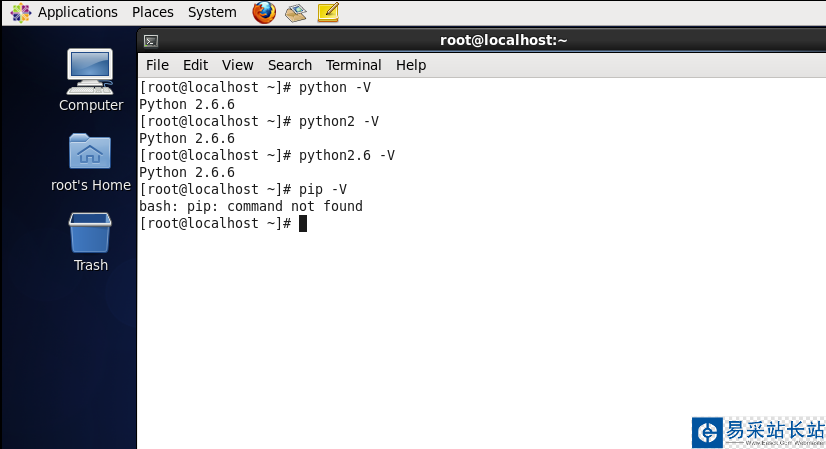Open the terminal Search menu
Viewport: 826px width, 449px height.
pos(290,65)
